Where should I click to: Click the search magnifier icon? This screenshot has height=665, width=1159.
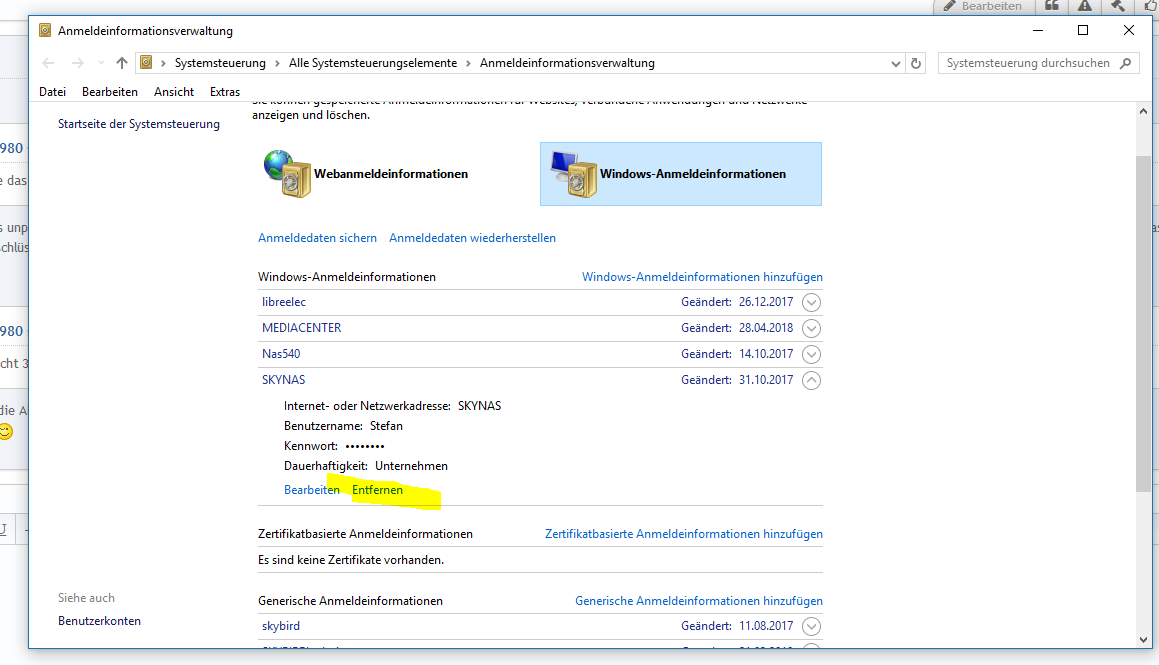[x=1125, y=64]
